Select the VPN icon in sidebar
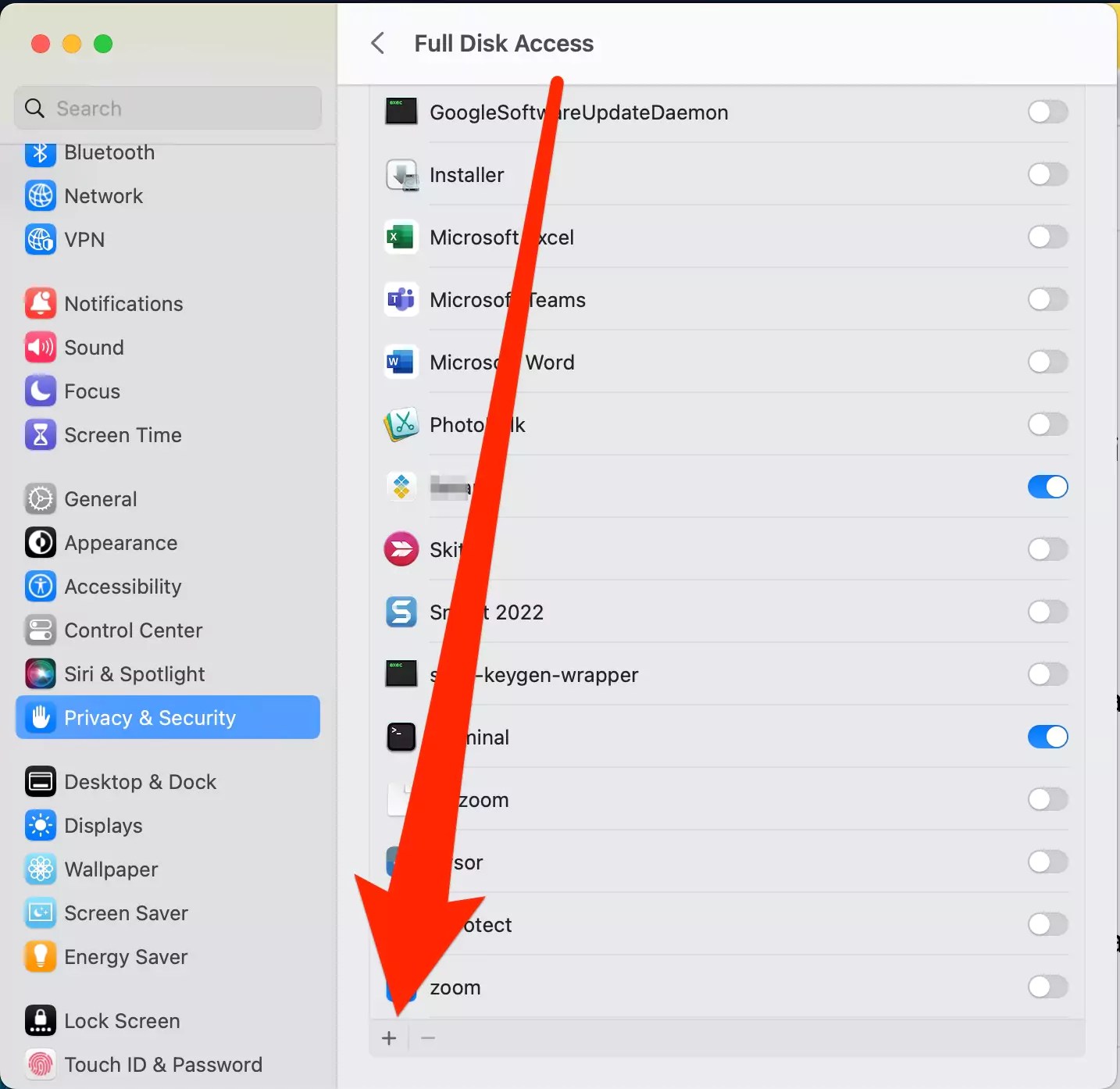Viewport: 1120px width, 1089px height. point(41,239)
